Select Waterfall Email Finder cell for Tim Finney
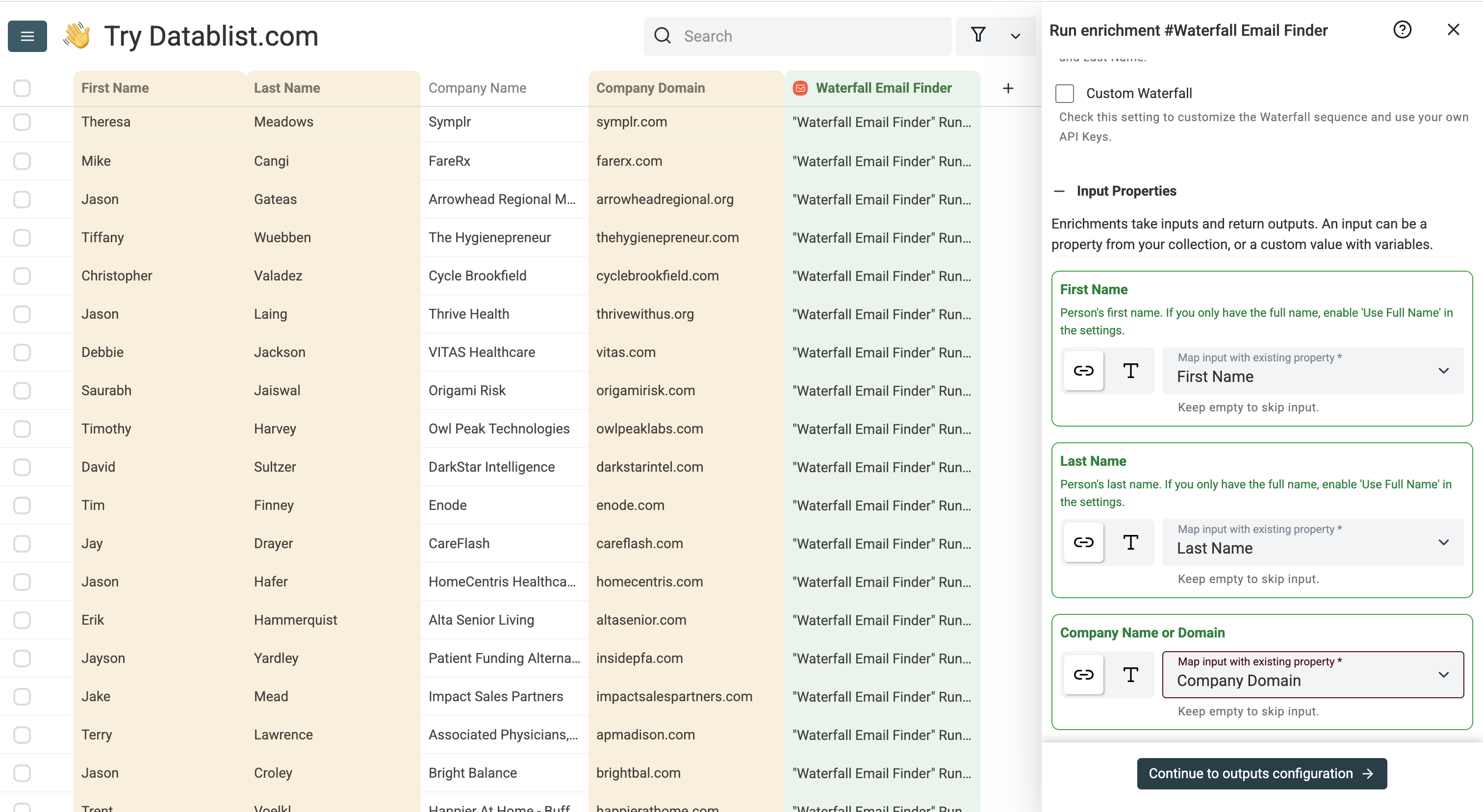The image size is (1483, 812). click(883, 505)
